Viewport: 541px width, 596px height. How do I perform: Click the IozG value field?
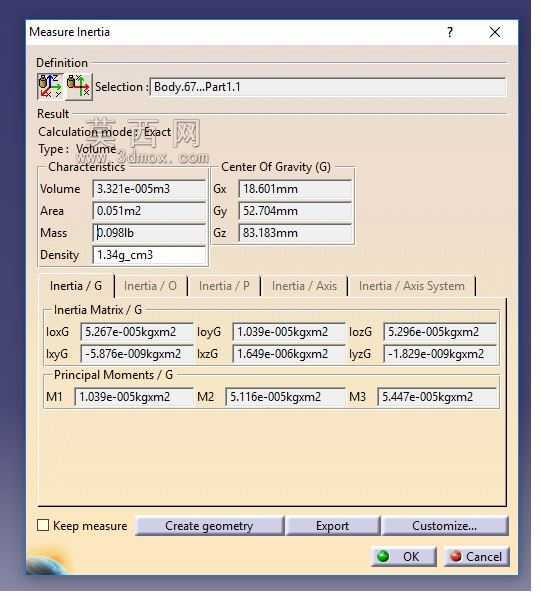[440, 332]
